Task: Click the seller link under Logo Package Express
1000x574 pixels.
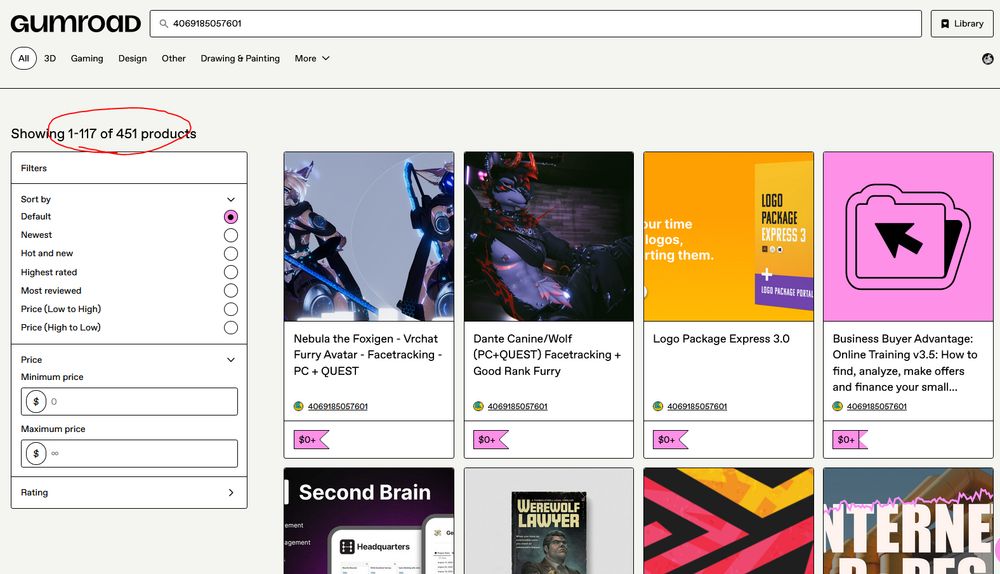Action: pos(697,406)
